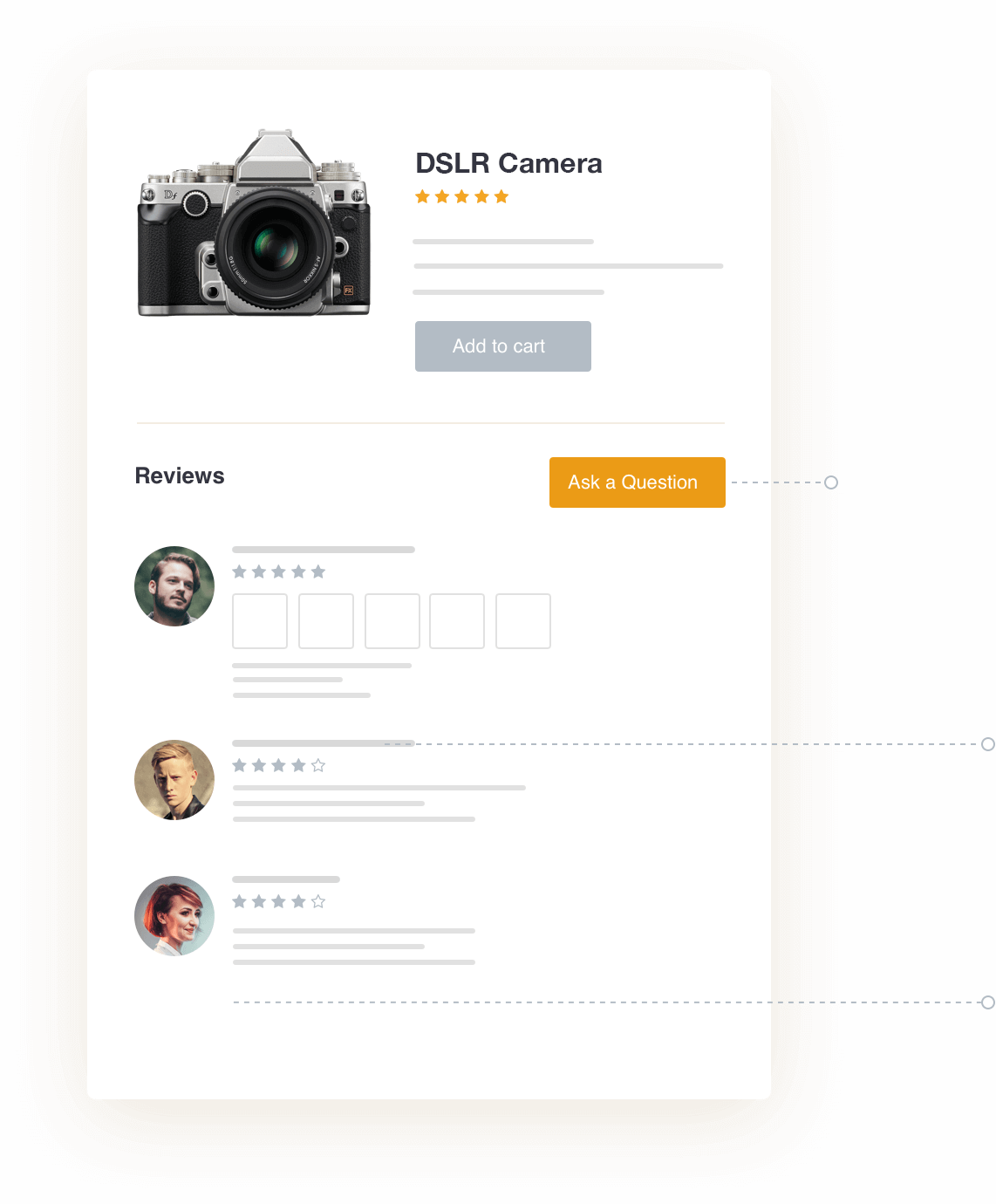996x1204 pixels.
Task: Select the fifth review photo placeholder
Action: click(x=523, y=621)
